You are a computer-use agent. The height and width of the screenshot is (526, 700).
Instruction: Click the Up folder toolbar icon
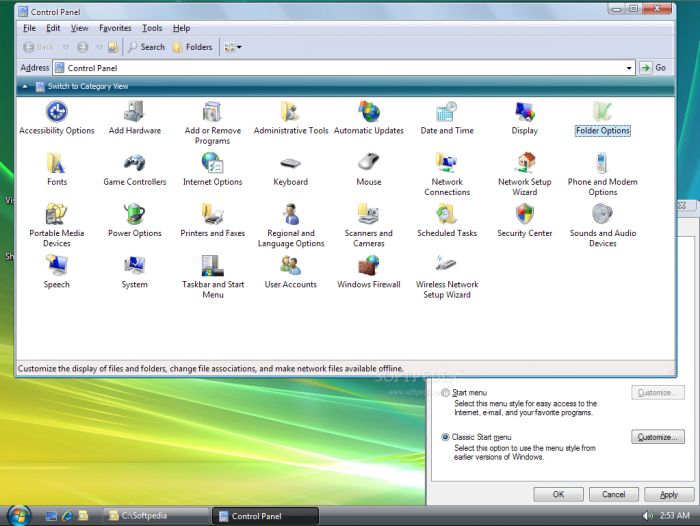[x=113, y=47]
